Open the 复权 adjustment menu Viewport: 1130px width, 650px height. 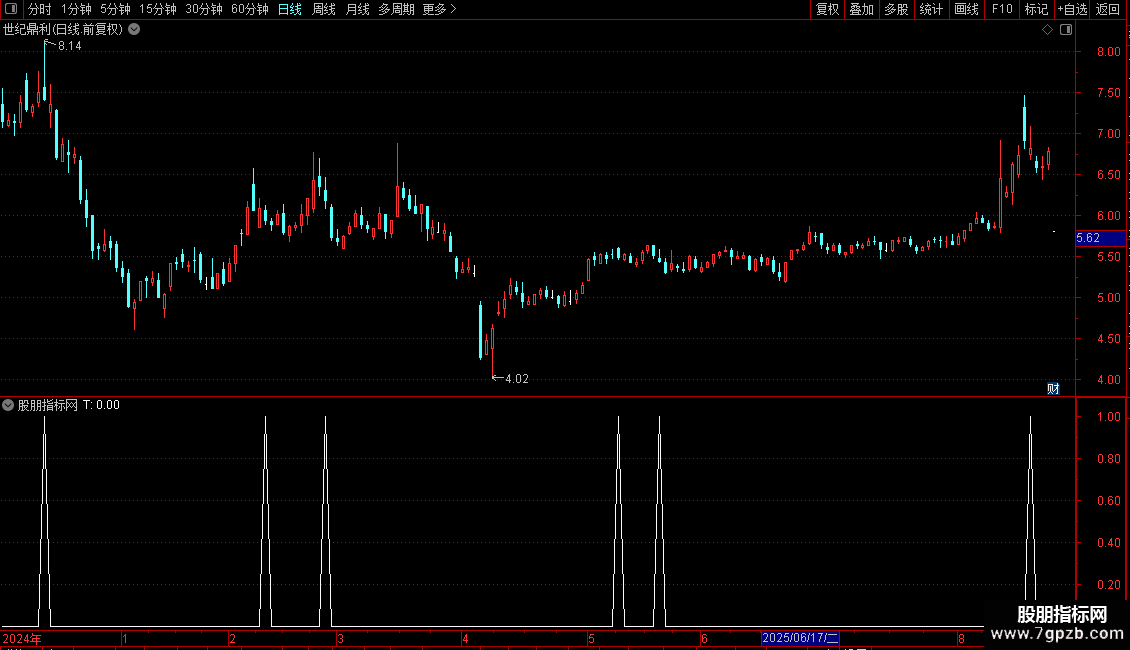pyautogui.click(x=827, y=9)
